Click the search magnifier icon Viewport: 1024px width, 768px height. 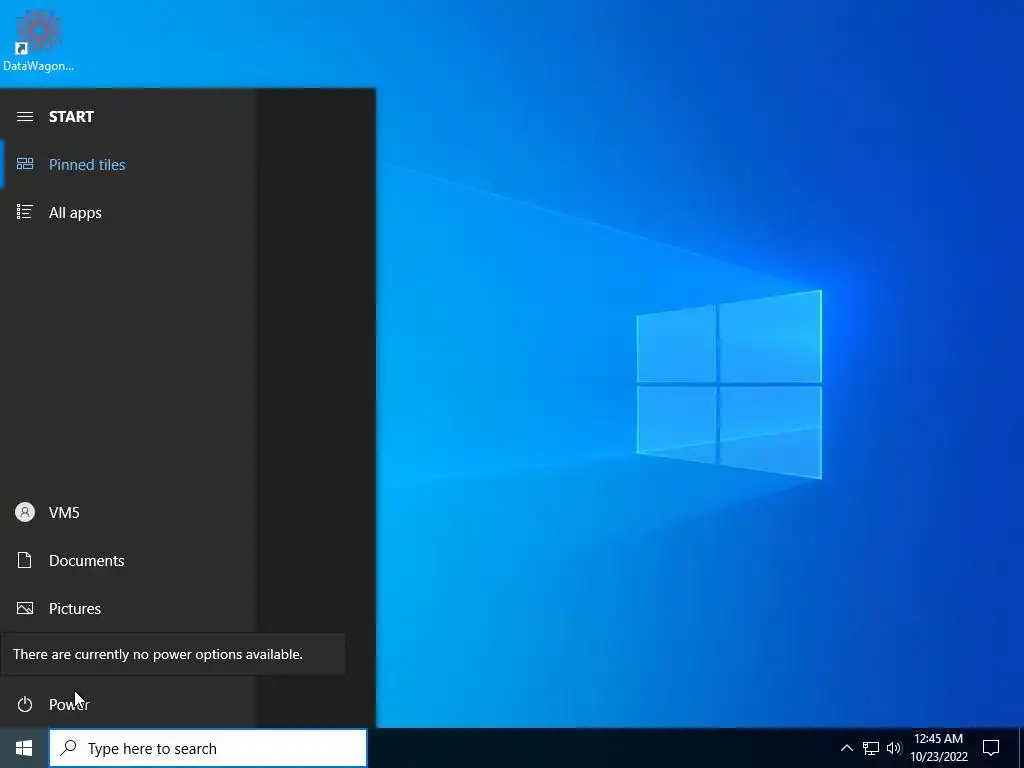point(68,748)
